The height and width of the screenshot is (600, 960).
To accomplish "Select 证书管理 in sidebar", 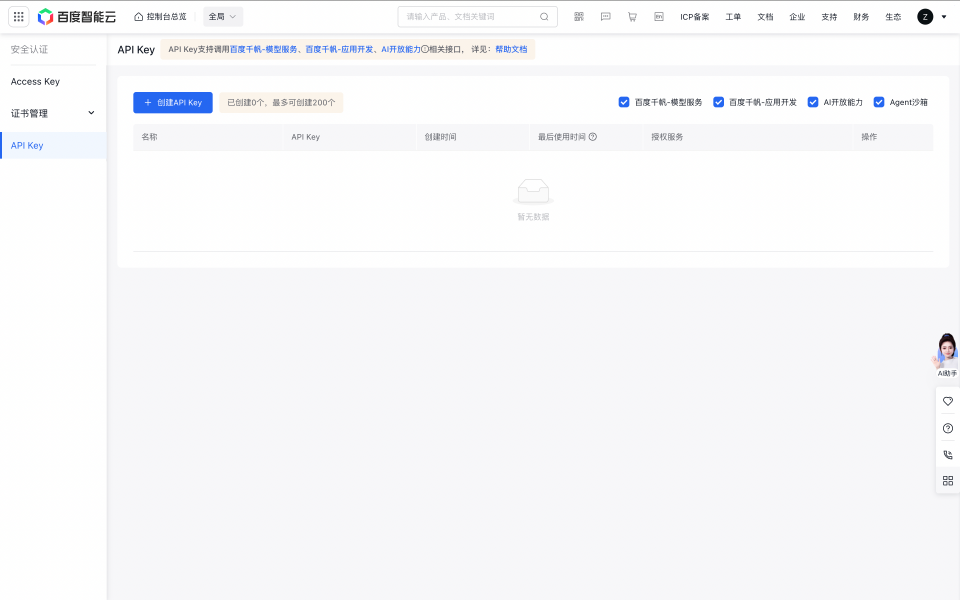I will click(x=29, y=113).
